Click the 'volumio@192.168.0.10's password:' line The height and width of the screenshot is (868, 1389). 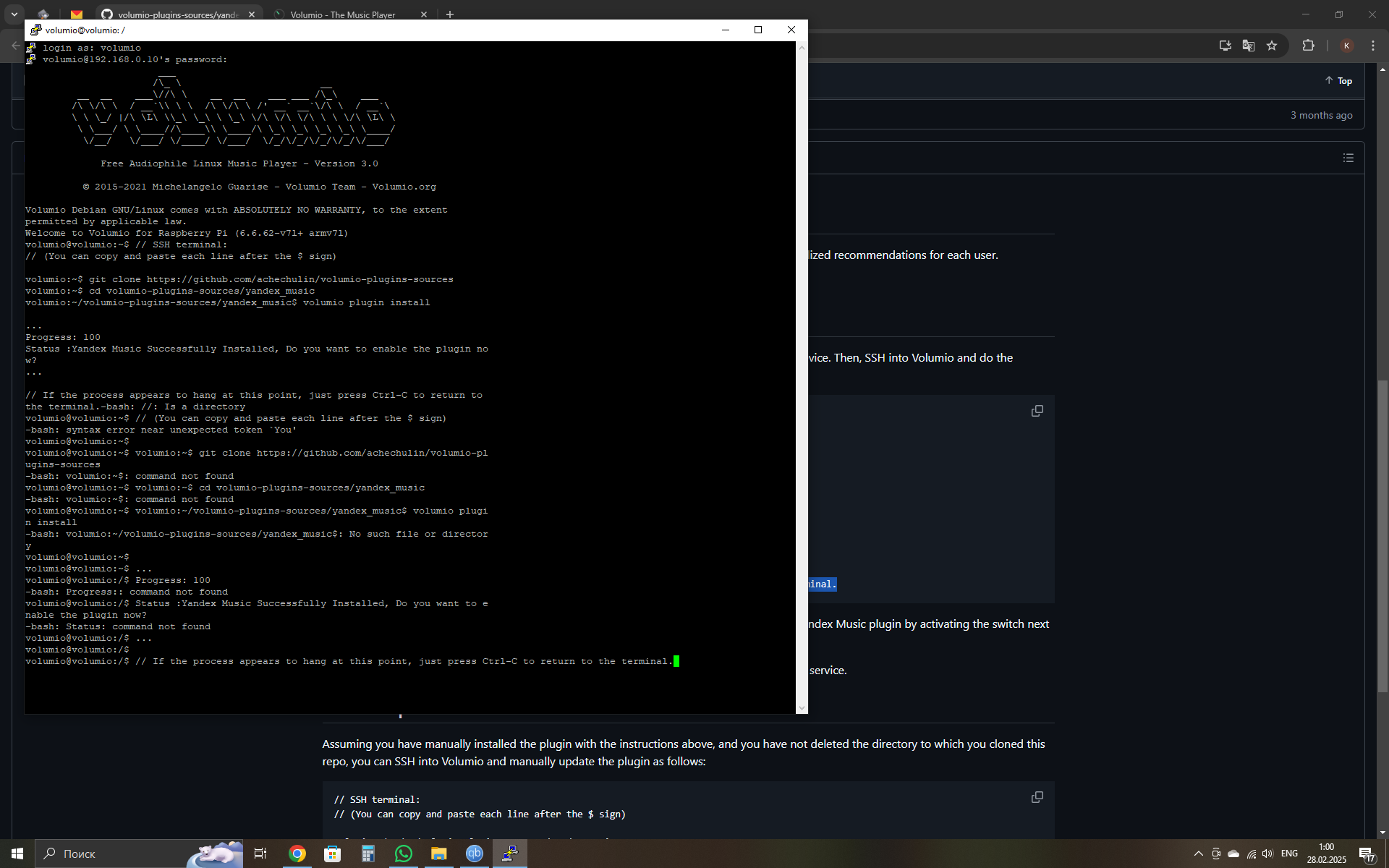135,59
